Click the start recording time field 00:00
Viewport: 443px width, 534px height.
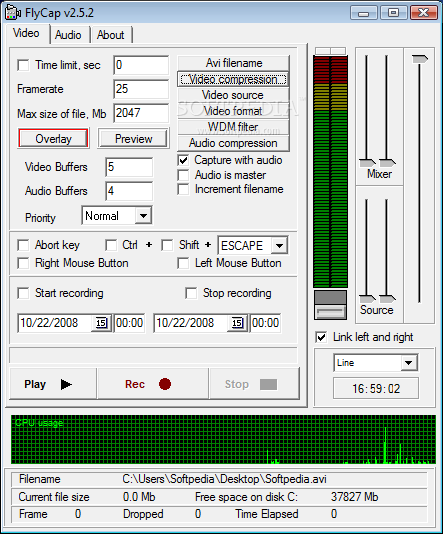coord(129,323)
